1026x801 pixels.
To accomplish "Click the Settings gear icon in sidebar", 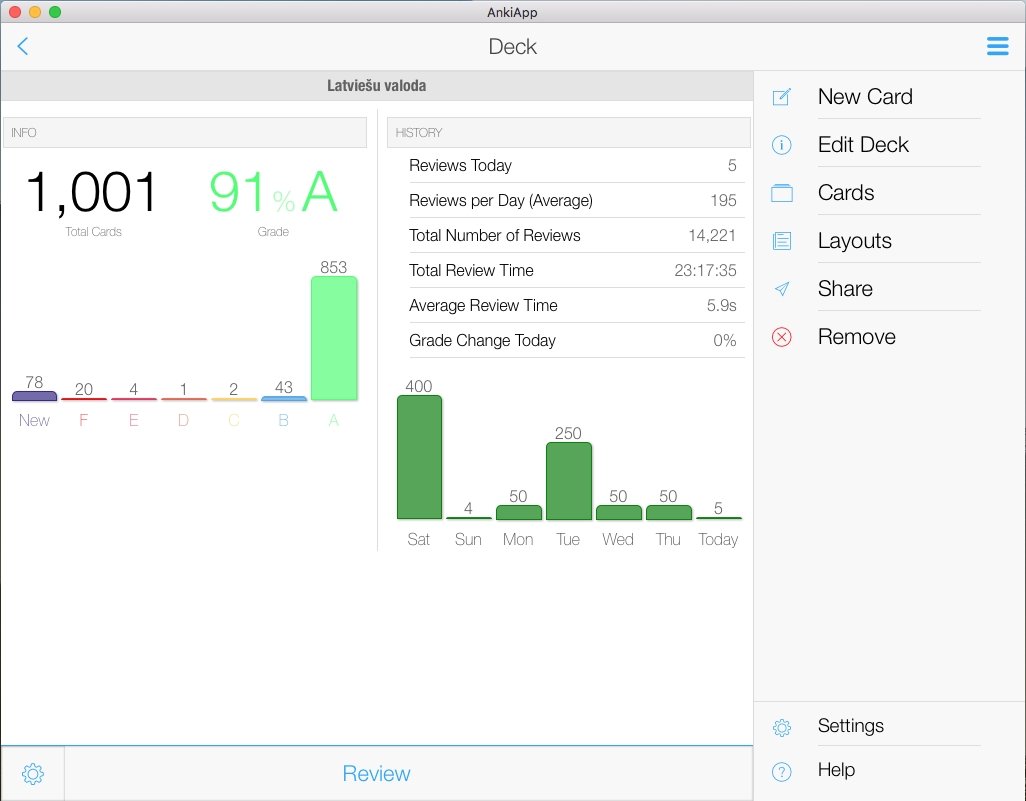I will [782, 727].
